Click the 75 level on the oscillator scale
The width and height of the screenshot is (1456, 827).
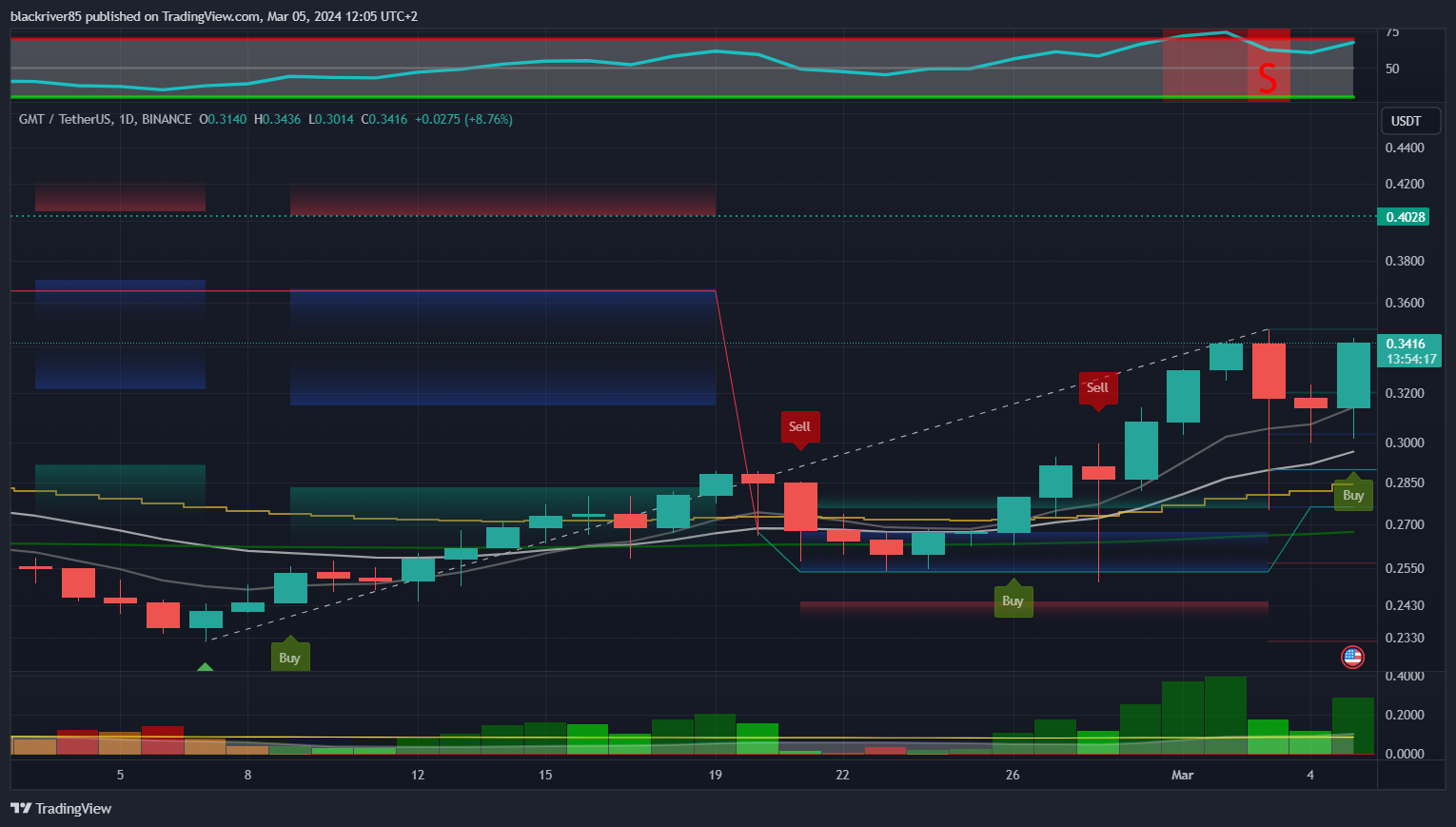tap(1392, 33)
